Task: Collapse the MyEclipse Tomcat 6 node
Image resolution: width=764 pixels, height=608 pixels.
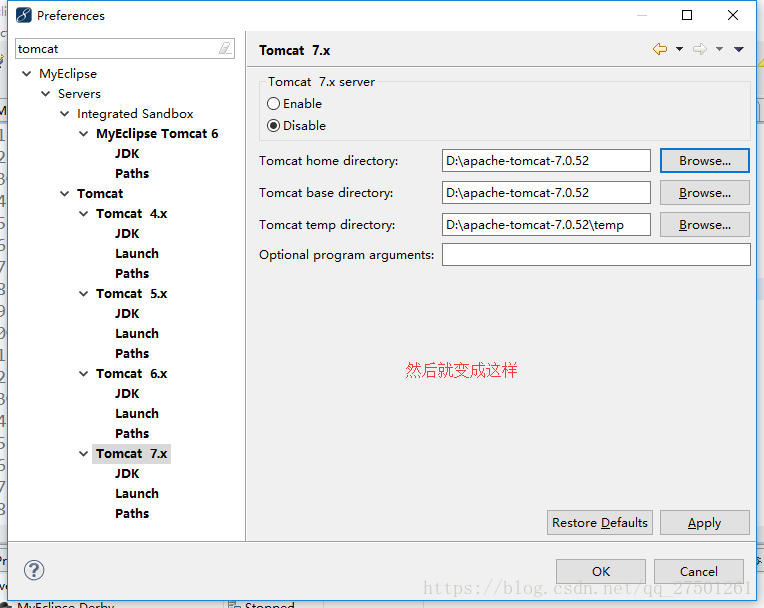Action: (x=84, y=133)
